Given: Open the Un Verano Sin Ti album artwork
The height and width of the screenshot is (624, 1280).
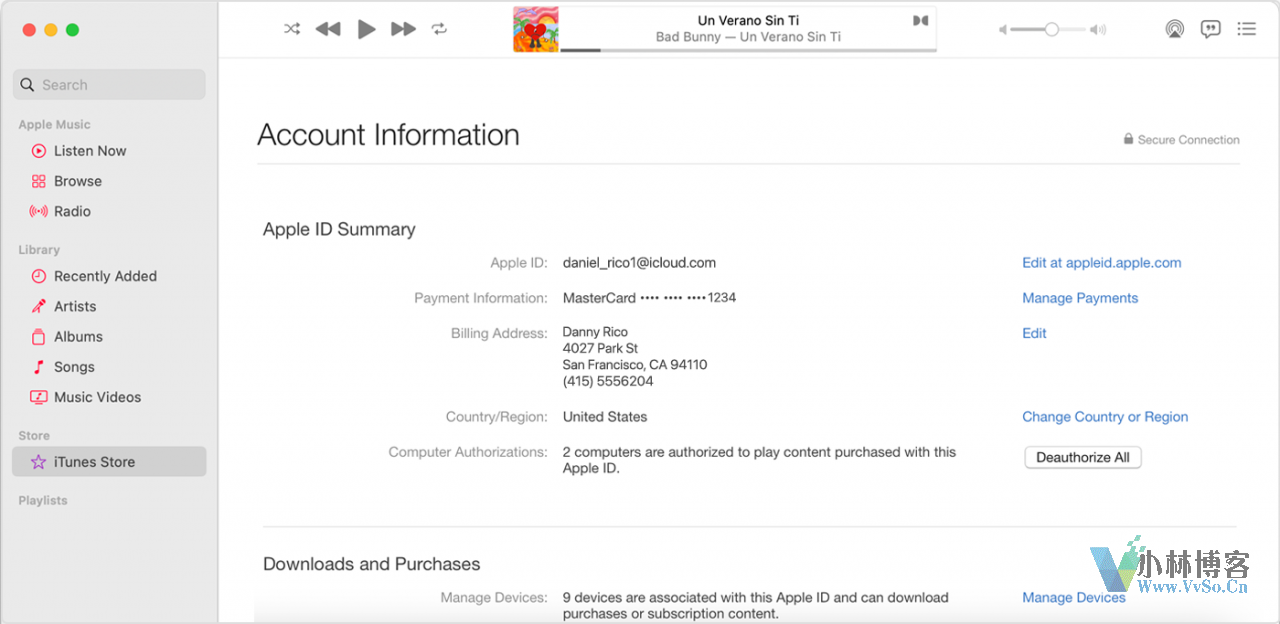Looking at the screenshot, I should pyautogui.click(x=536, y=29).
